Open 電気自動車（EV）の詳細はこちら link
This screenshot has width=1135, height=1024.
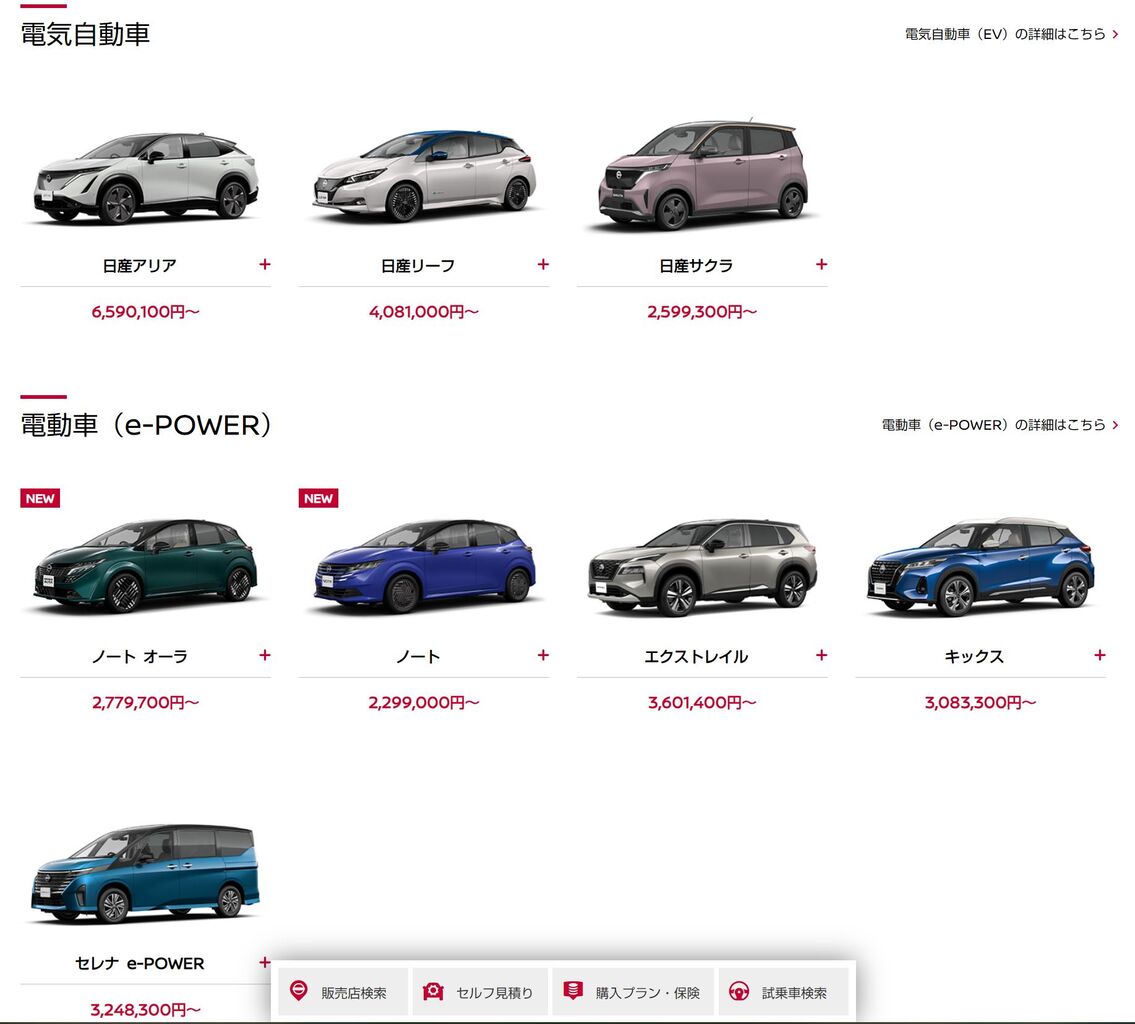1012,34
